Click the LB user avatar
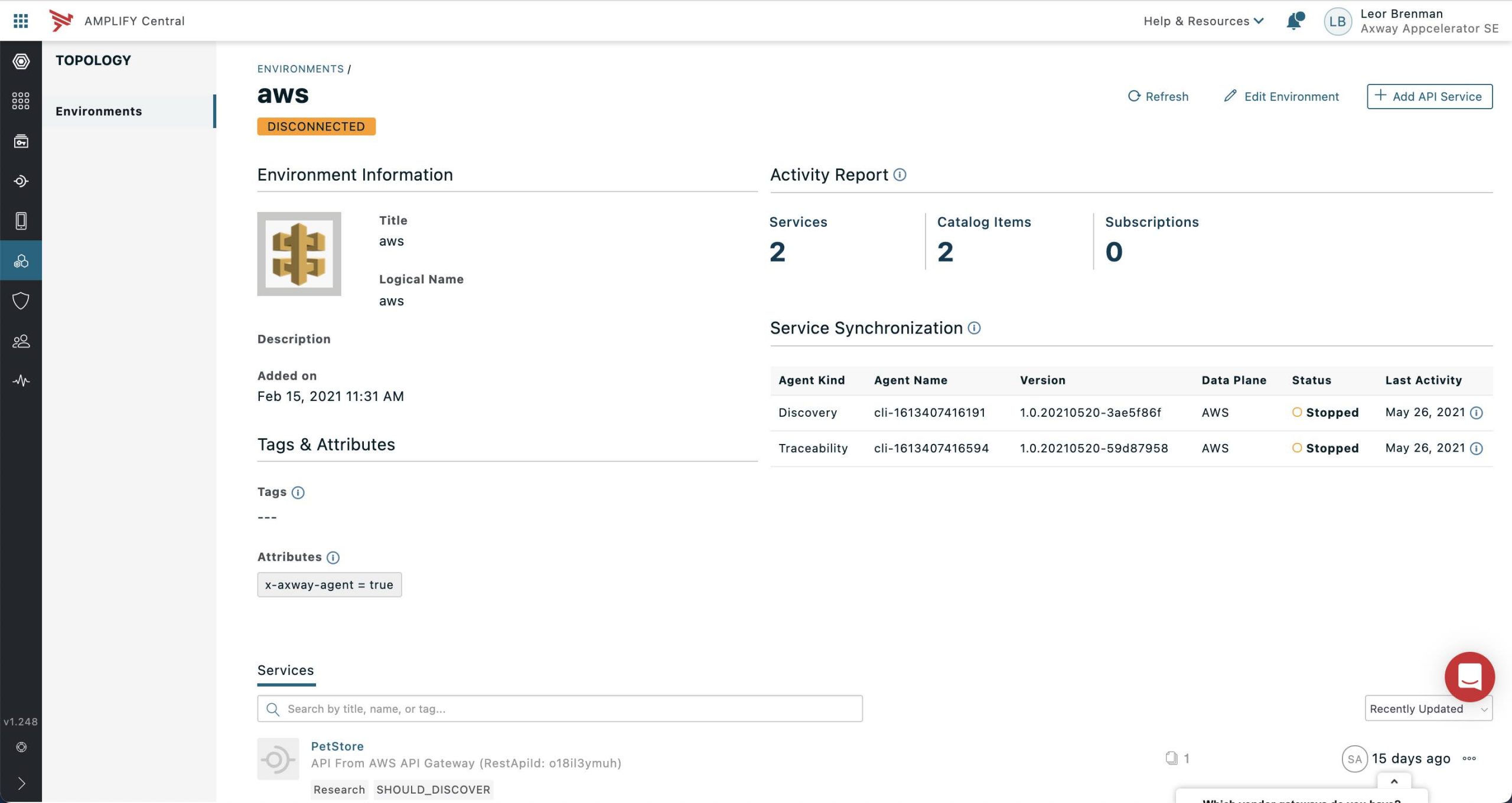Screen dimensions: 1512x803 pyautogui.click(x=1337, y=21)
